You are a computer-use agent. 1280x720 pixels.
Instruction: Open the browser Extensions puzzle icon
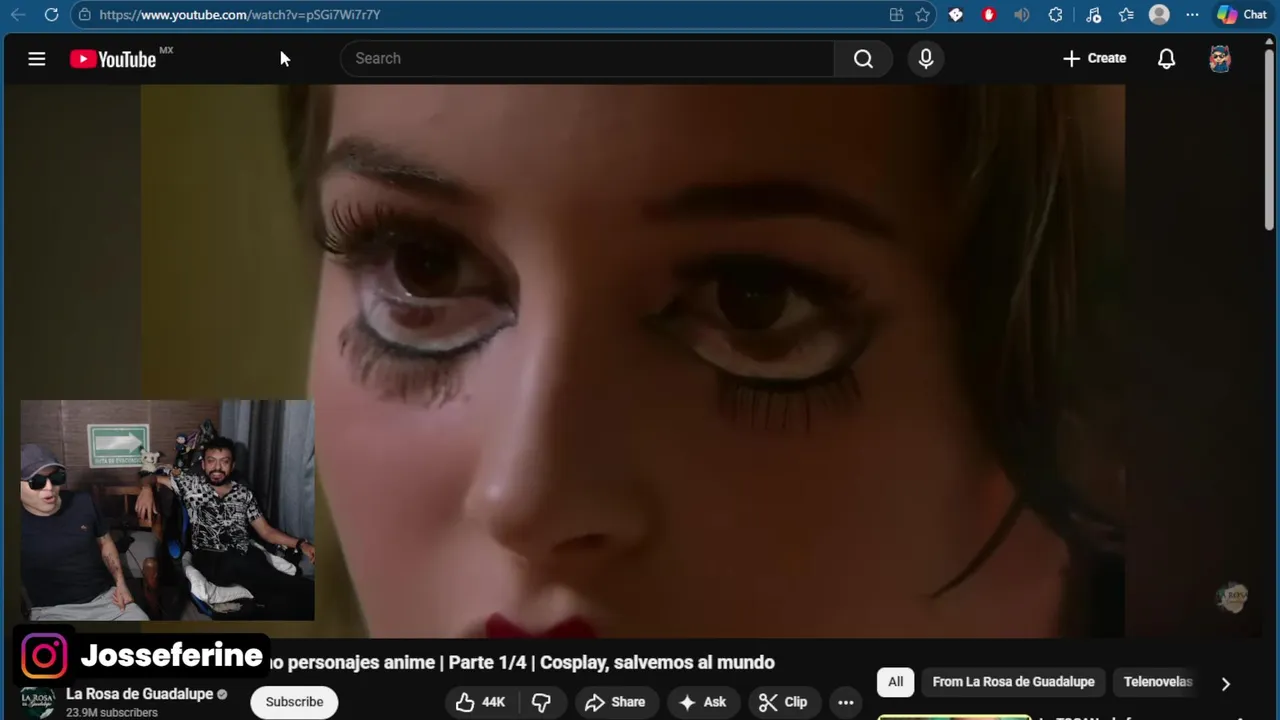click(1055, 15)
